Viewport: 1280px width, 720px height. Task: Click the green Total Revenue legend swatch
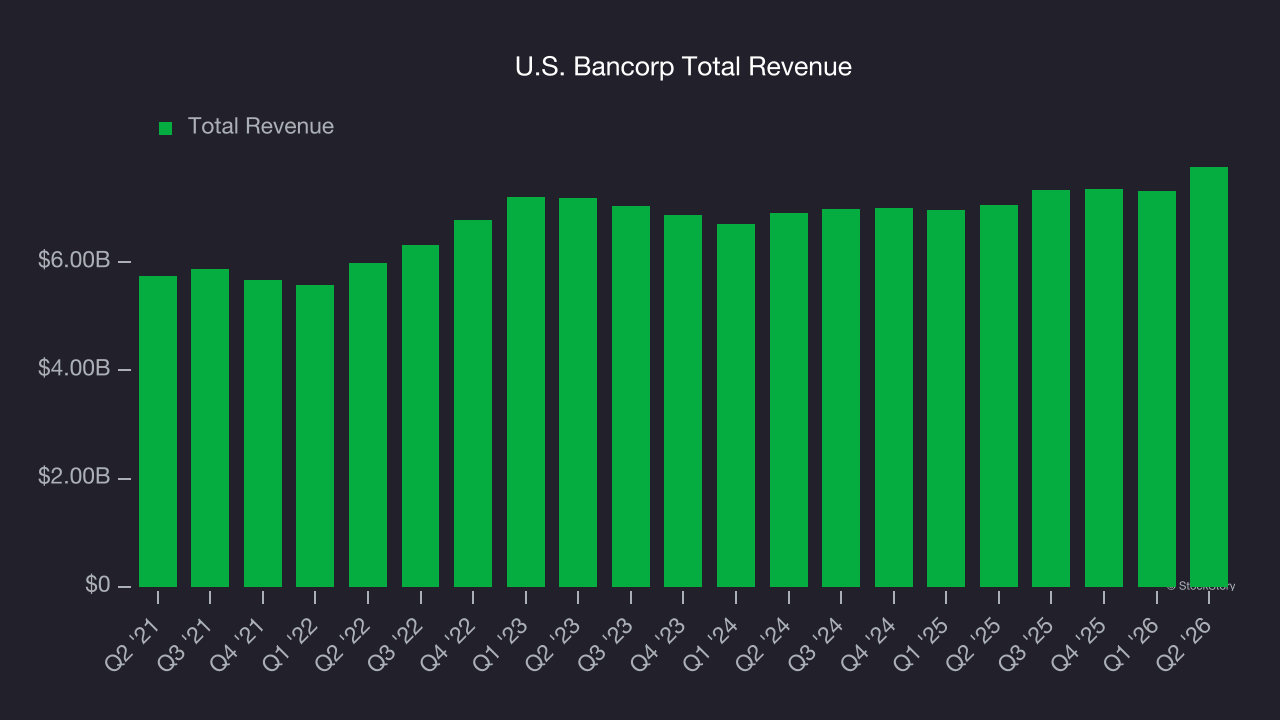click(x=166, y=128)
